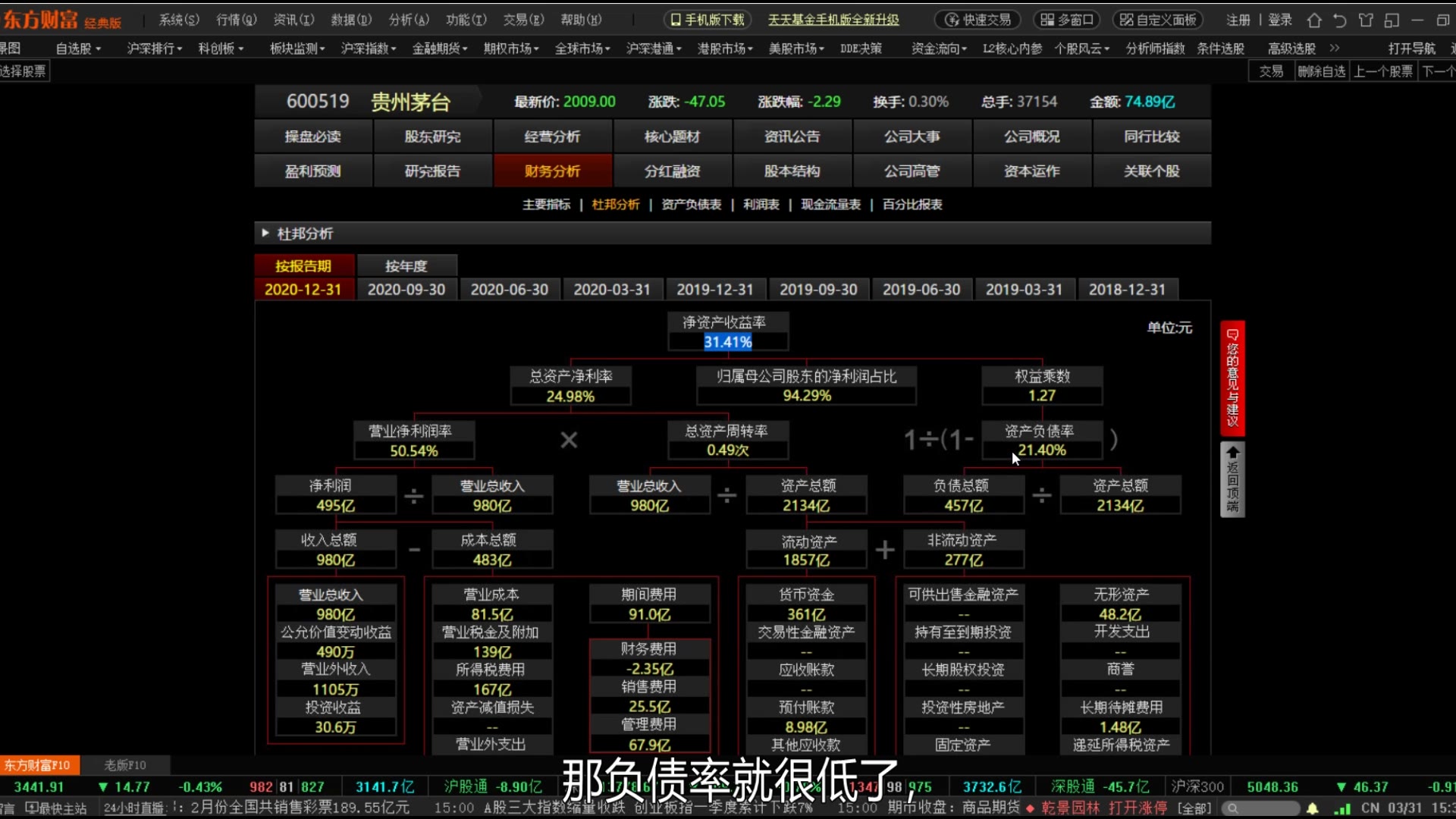Screen dimensions: 1456x819
Task: Click the 利润表 link
Action: [761, 204]
